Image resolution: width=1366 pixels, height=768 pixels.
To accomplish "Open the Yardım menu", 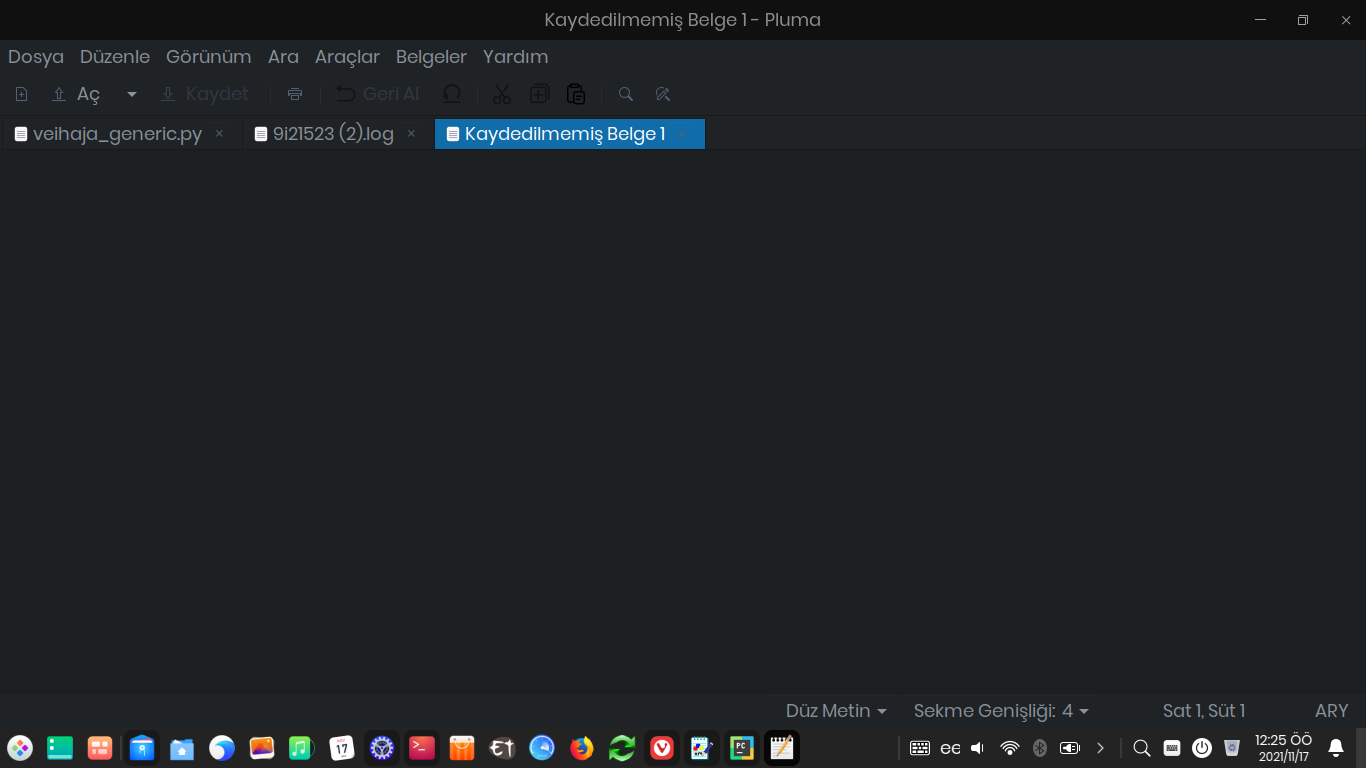I will [x=515, y=57].
